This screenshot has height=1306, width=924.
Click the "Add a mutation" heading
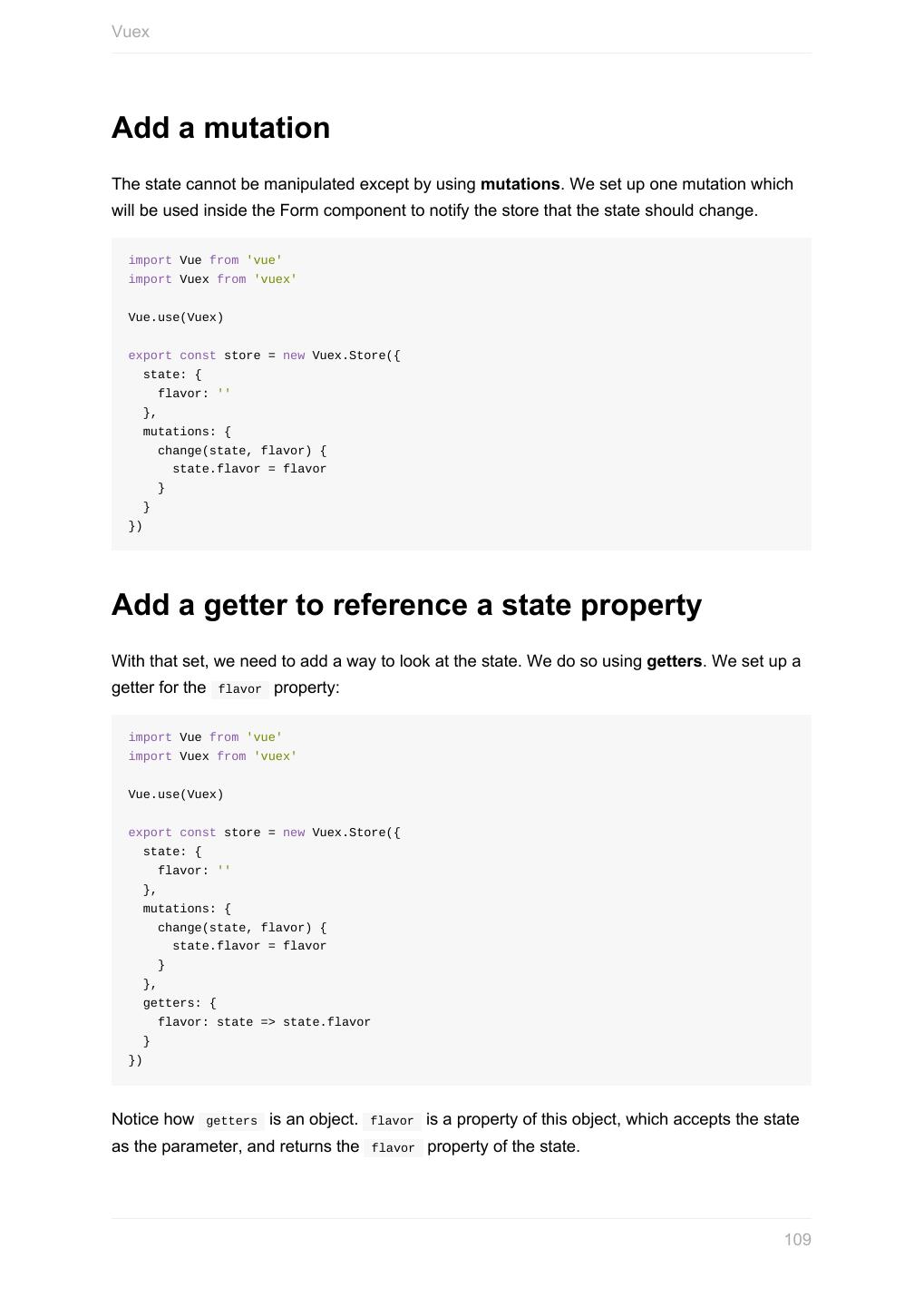[x=220, y=128]
